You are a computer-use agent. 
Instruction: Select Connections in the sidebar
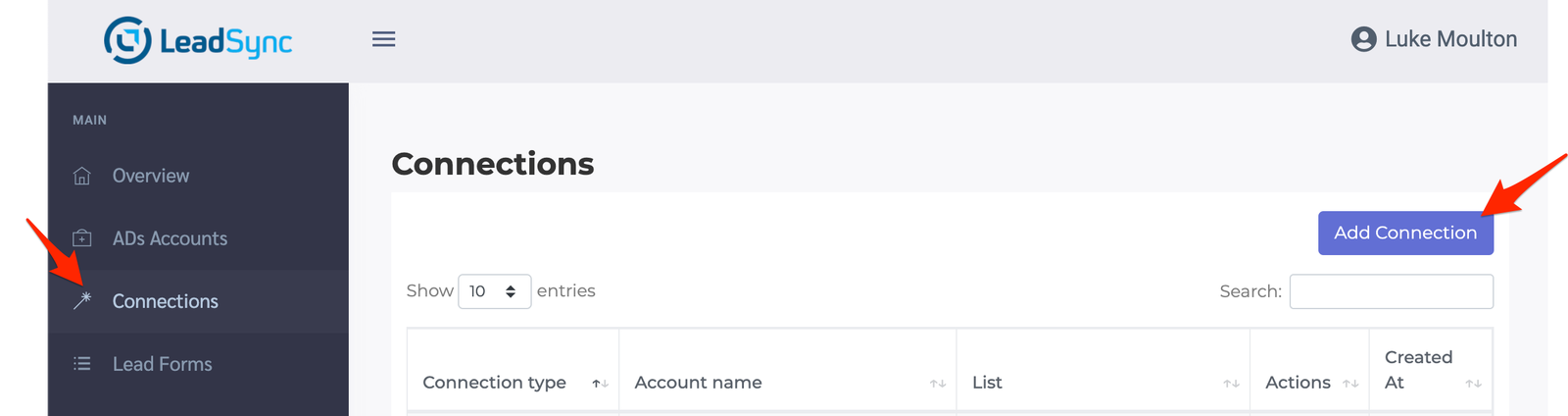[x=165, y=301]
